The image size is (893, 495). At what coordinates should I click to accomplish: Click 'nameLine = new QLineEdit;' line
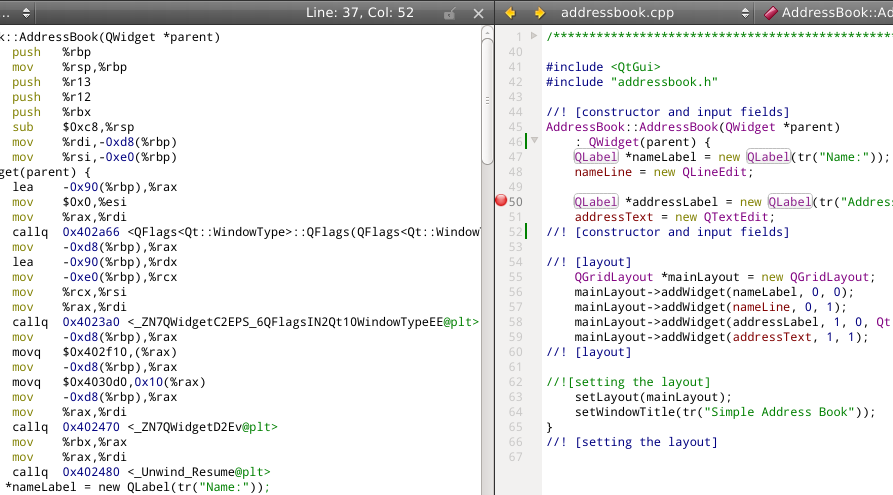[663, 172]
